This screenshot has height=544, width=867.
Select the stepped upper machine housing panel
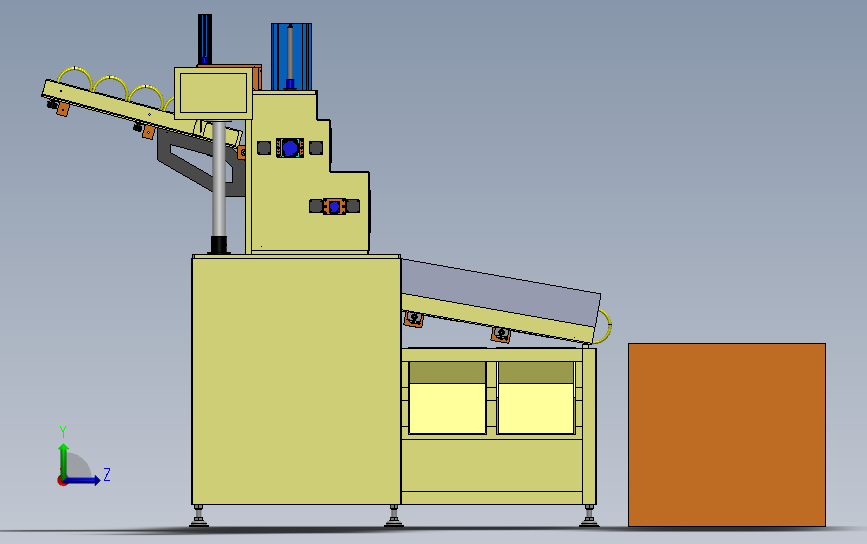(307, 171)
